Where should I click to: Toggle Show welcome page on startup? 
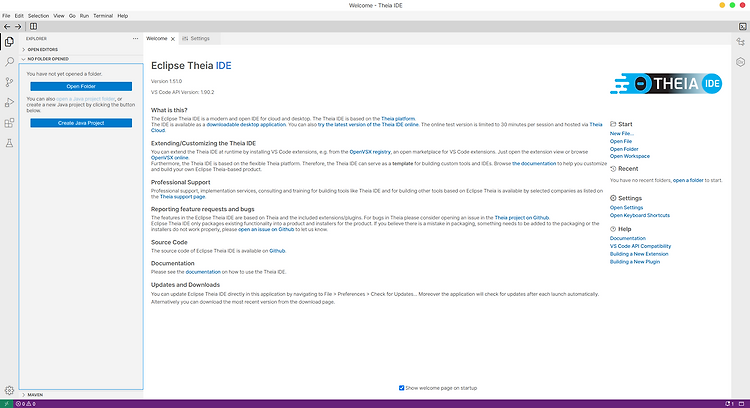tap(401, 388)
